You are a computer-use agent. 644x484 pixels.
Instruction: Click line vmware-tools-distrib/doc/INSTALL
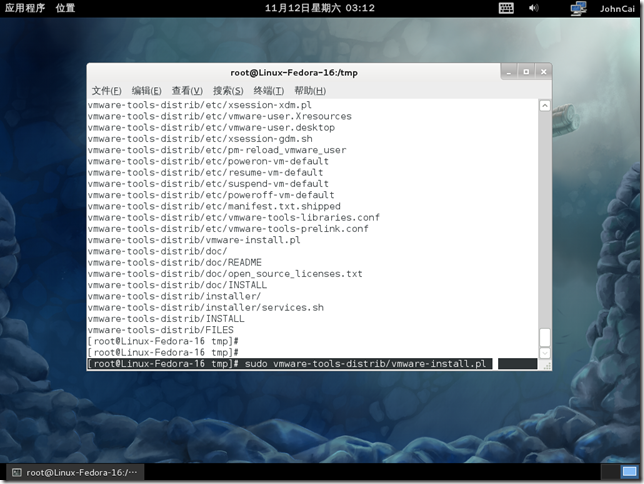pyautogui.click(x=177, y=285)
